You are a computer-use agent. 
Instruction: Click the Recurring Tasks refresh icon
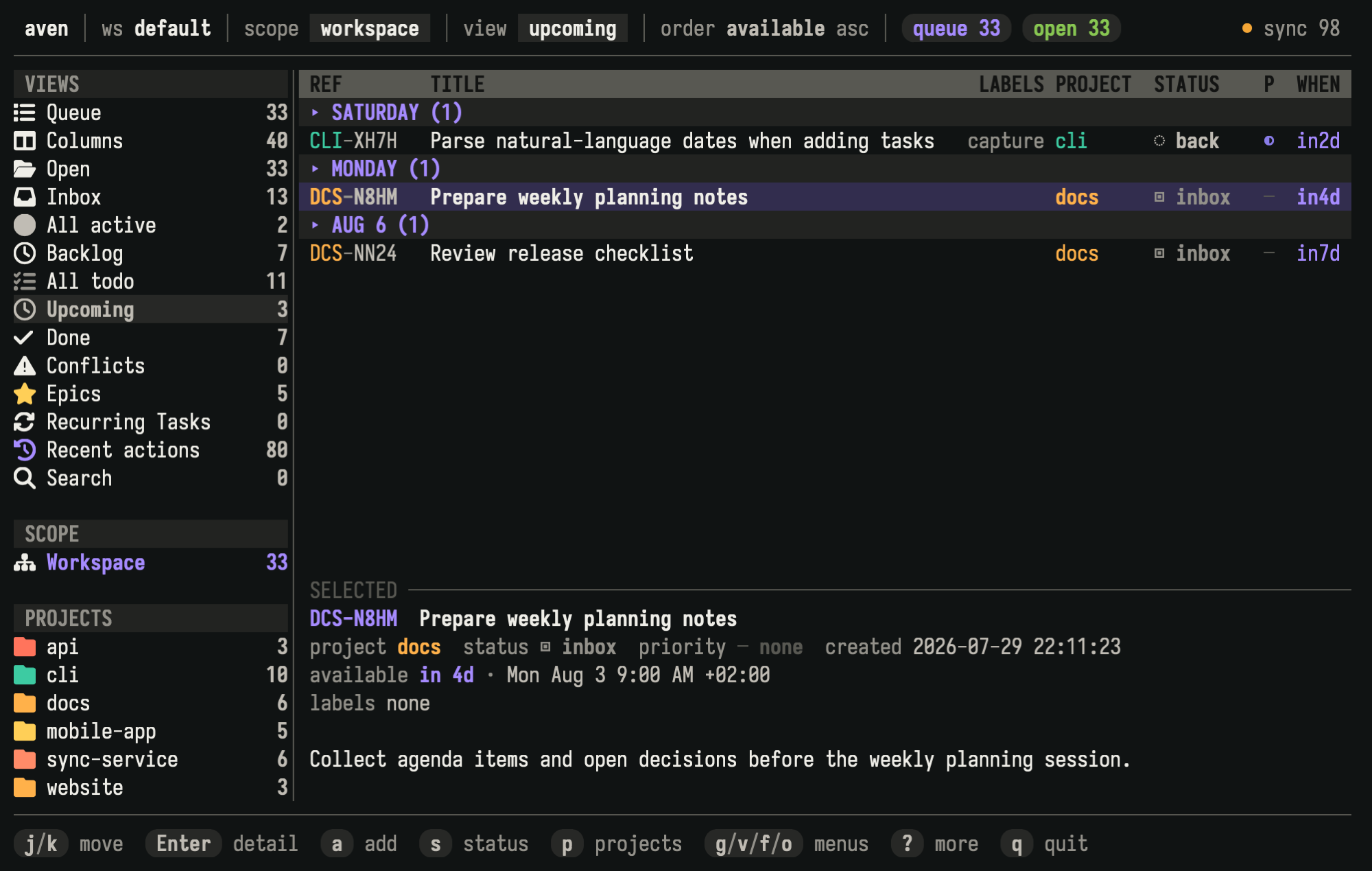(x=25, y=422)
